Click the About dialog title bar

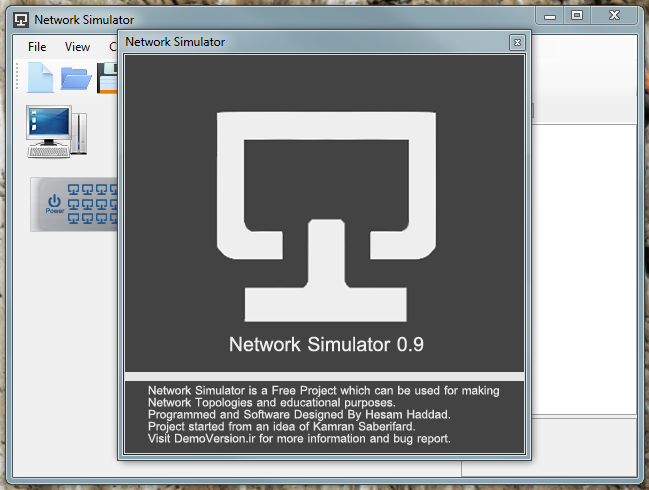pos(300,42)
